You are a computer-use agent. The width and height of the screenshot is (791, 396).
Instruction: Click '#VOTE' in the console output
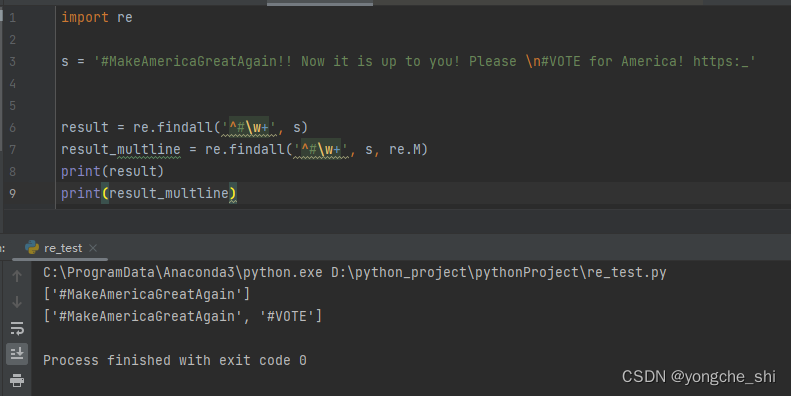click(x=287, y=317)
